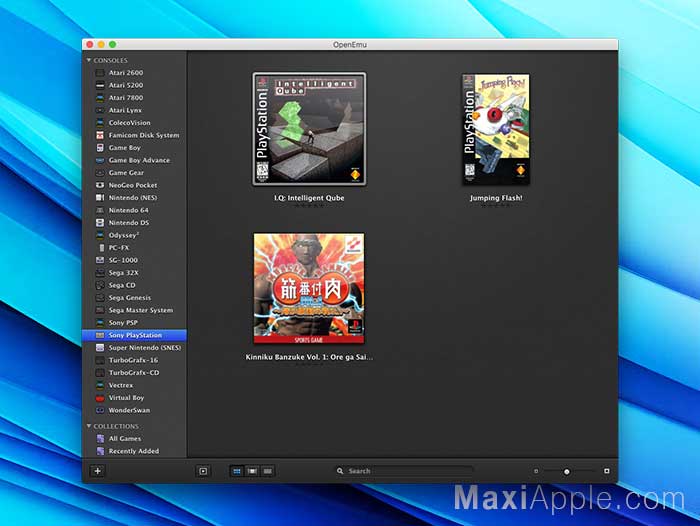Click the Atari 5200 console icon
The width and height of the screenshot is (700, 526).
click(x=100, y=85)
